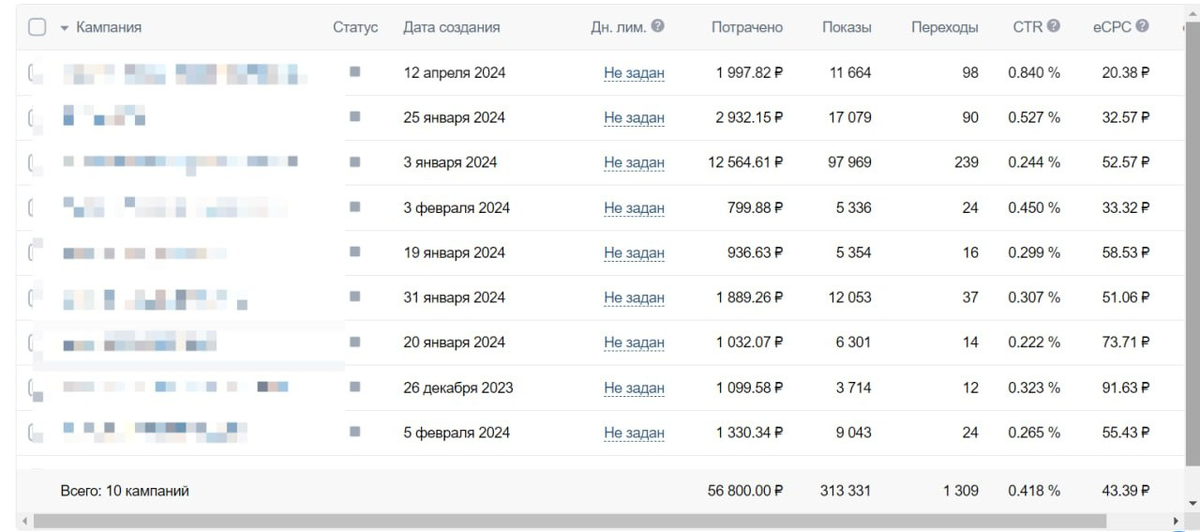Image resolution: width=1200 pixels, height=532 pixels.
Task: Select total CTR 0.418 %
Action: (x=1034, y=491)
